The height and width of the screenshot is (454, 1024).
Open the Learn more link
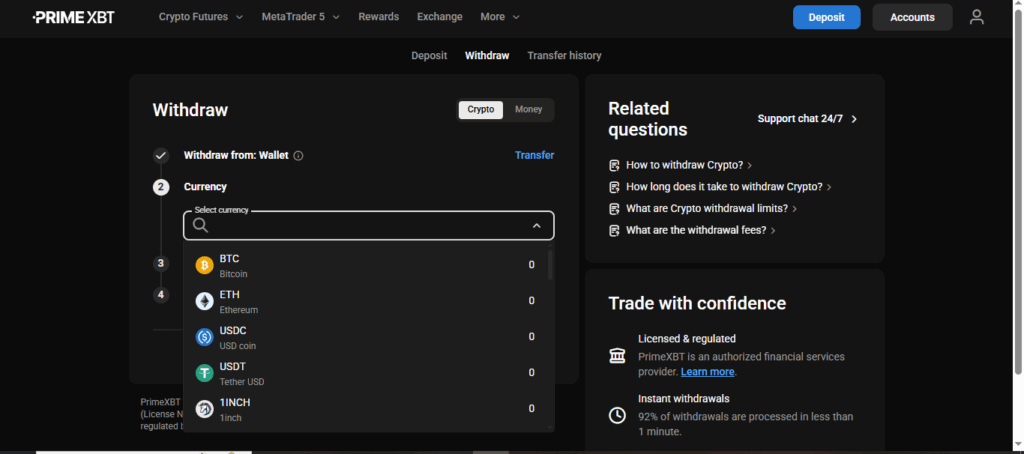pyautogui.click(x=707, y=372)
